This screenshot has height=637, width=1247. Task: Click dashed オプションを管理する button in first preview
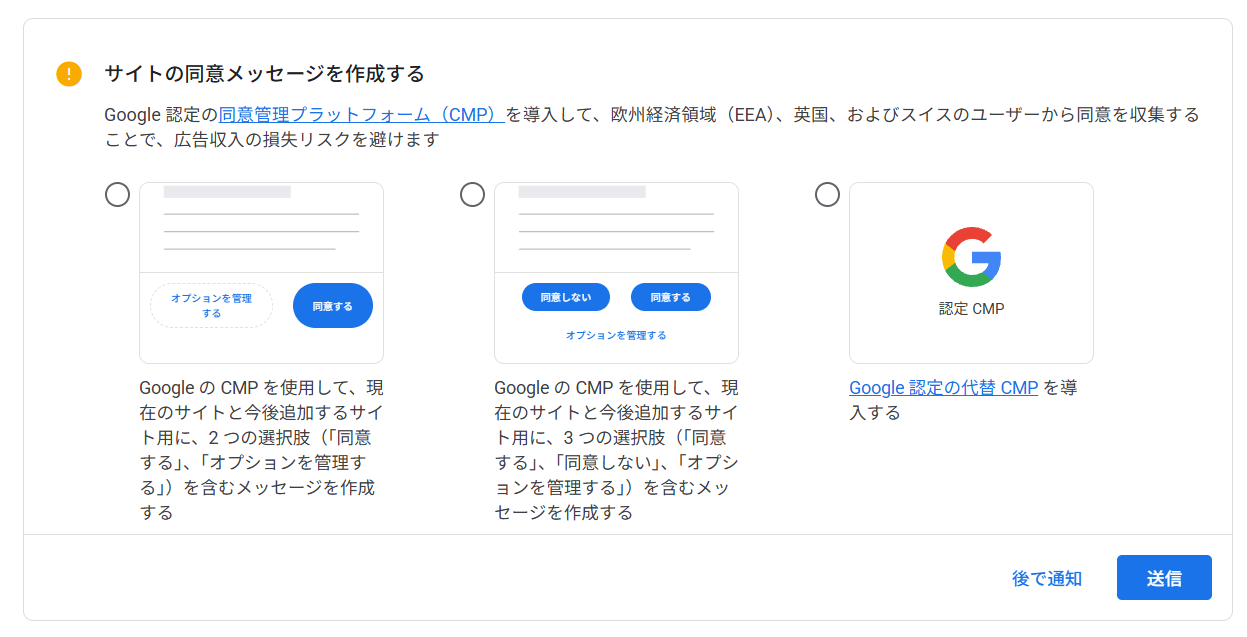pos(211,306)
